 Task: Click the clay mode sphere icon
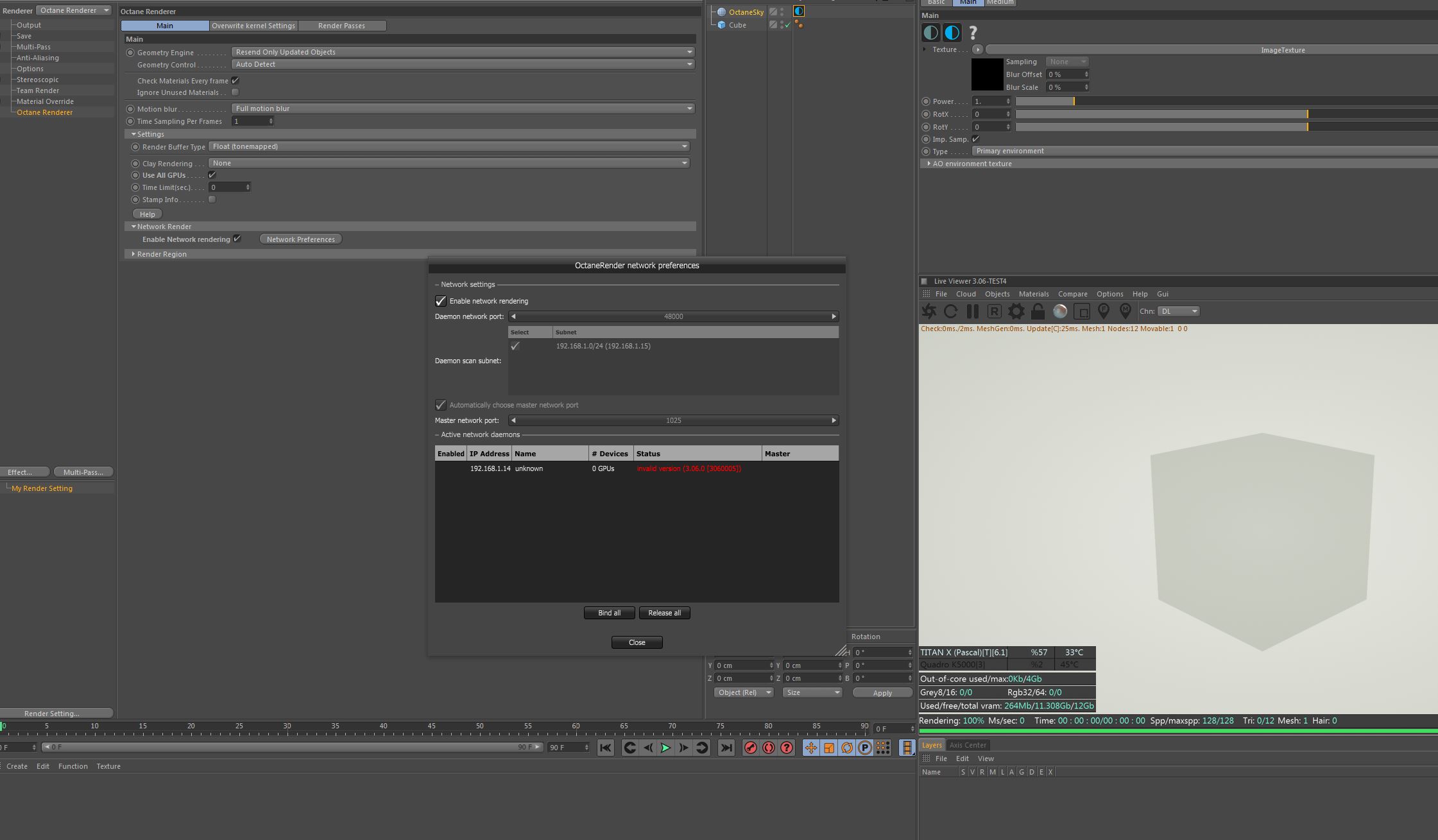click(x=1060, y=311)
